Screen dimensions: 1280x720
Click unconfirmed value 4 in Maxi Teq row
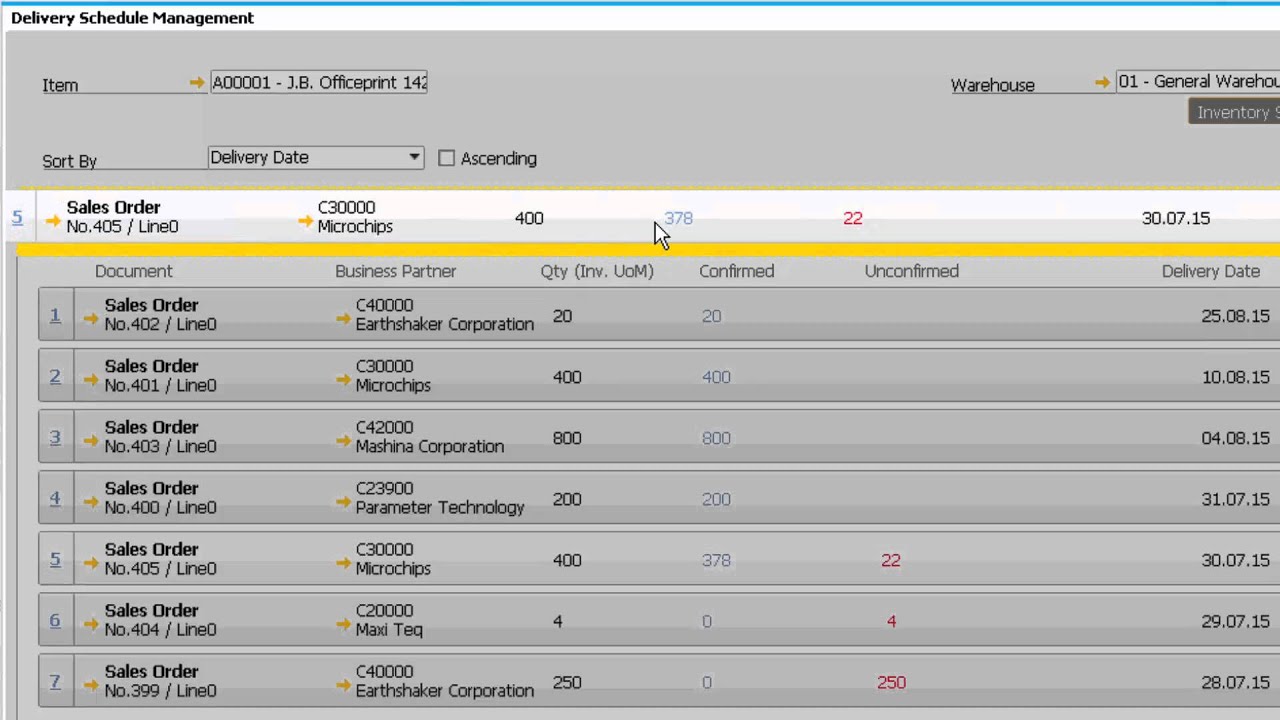tap(891, 621)
